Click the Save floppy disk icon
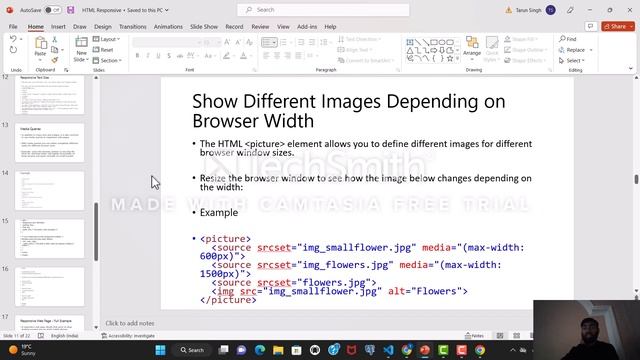 tap(71, 10)
